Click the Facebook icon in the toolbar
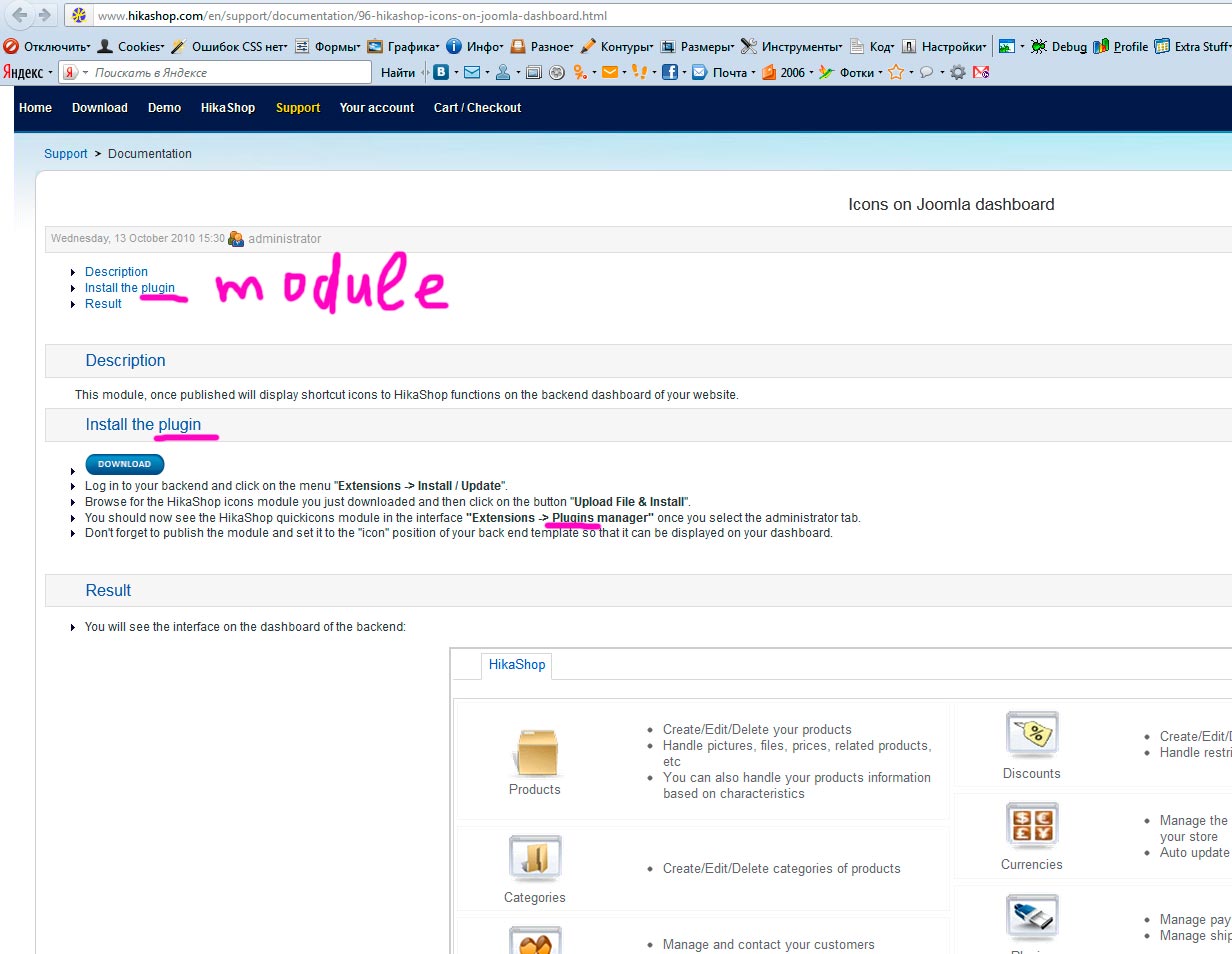This screenshot has width=1232, height=954. coord(671,73)
